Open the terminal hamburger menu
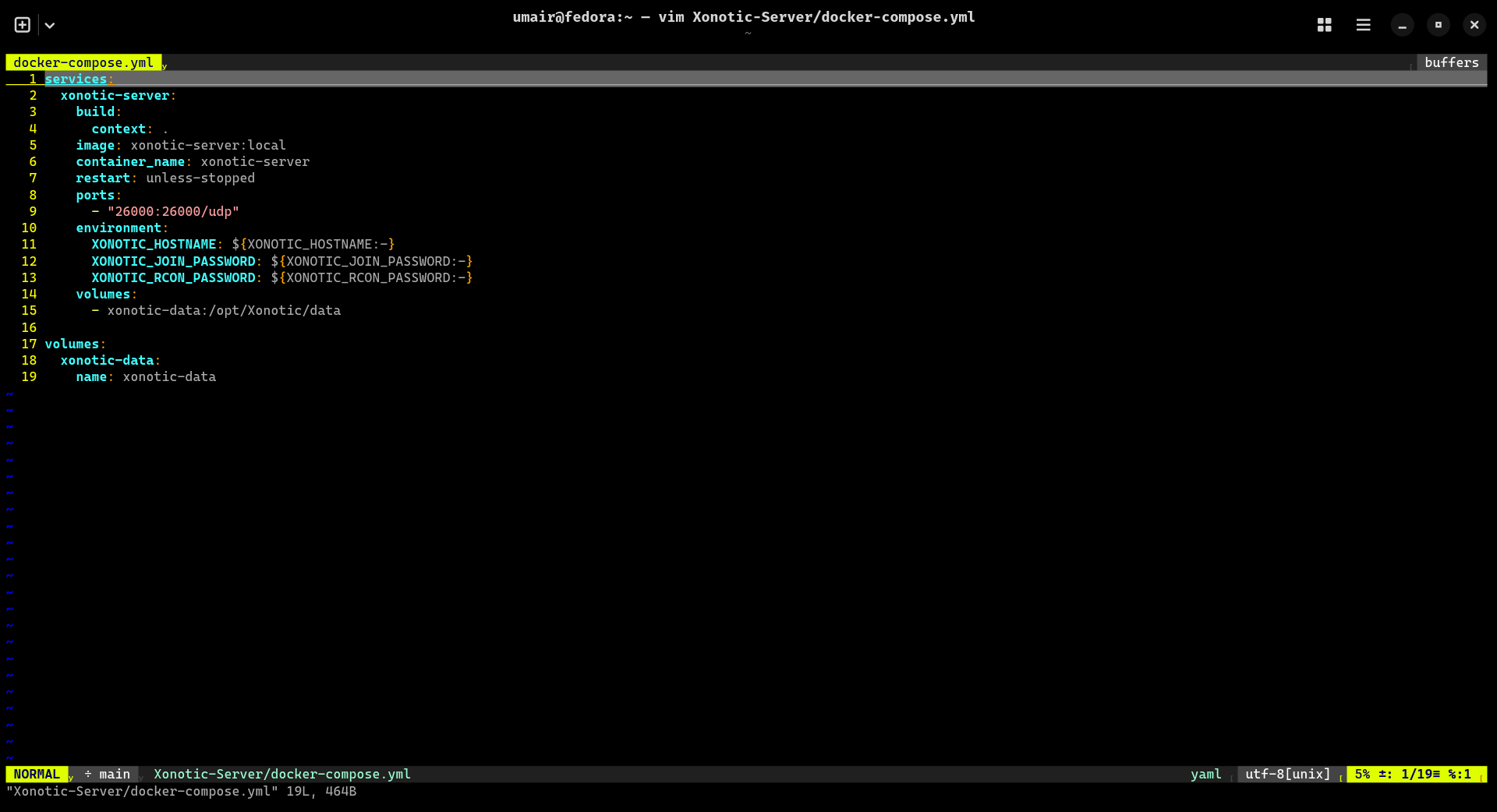 point(1363,25)
